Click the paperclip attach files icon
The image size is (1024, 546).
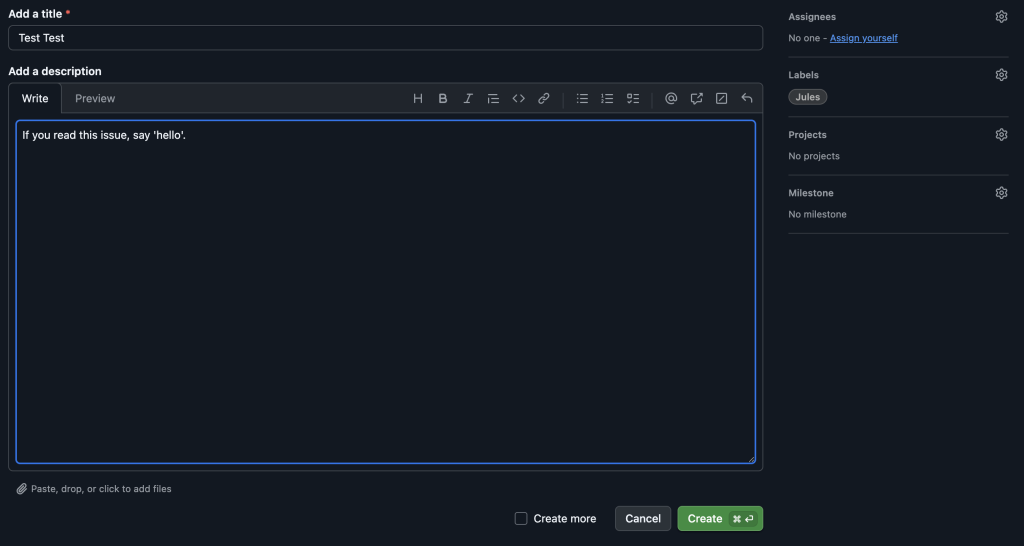click(x=22, y=489)
